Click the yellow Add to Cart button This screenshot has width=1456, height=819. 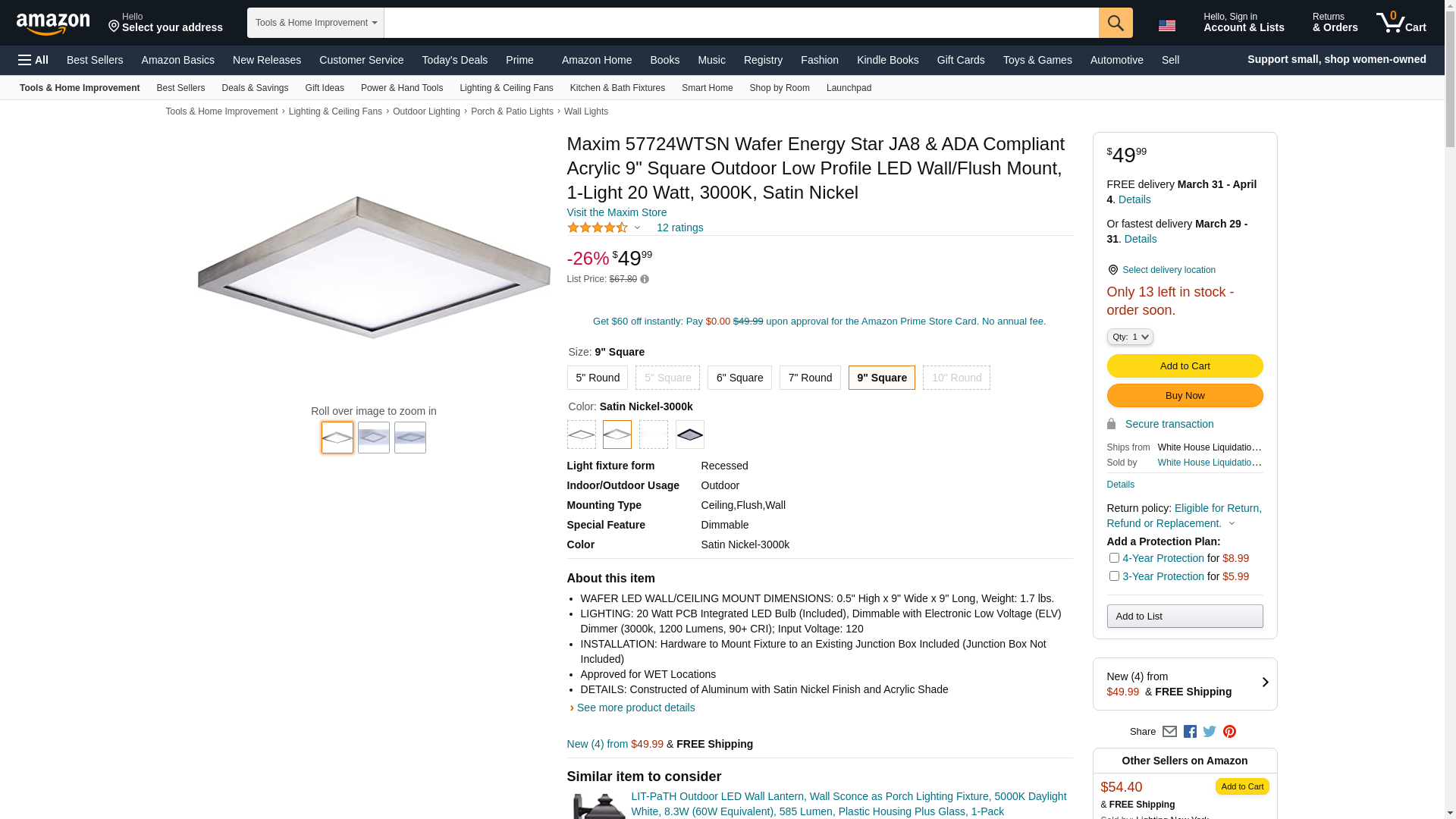coord(1185,366)
